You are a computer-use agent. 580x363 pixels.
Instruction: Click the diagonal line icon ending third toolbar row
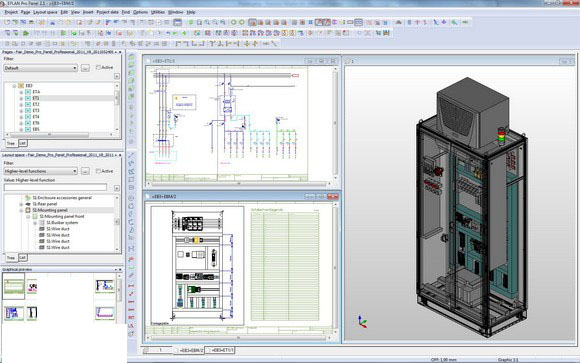[274, 44]
